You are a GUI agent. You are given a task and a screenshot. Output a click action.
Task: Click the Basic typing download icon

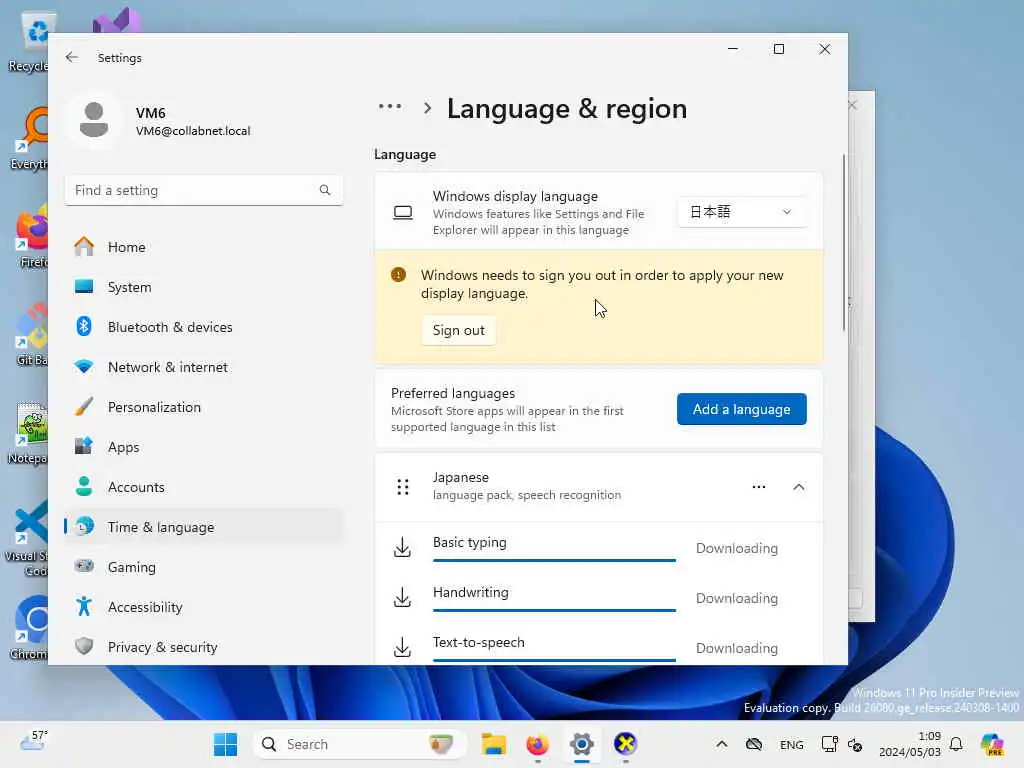pyautogui.click(x=402, y=547)
